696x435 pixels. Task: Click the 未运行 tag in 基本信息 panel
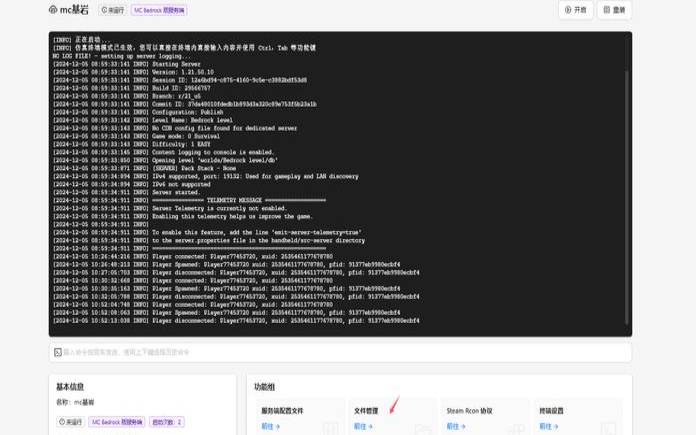[x=70, y=422]
